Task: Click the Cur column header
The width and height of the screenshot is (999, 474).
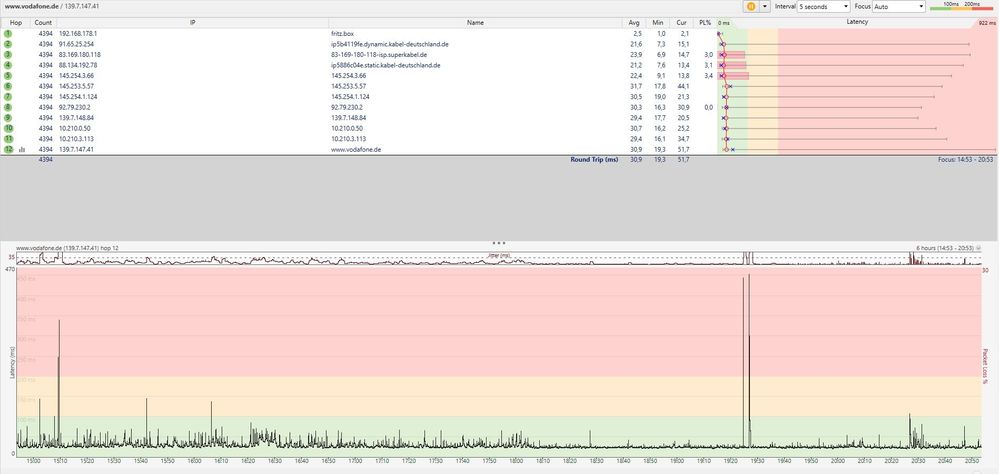Action: tap(681, 22)
